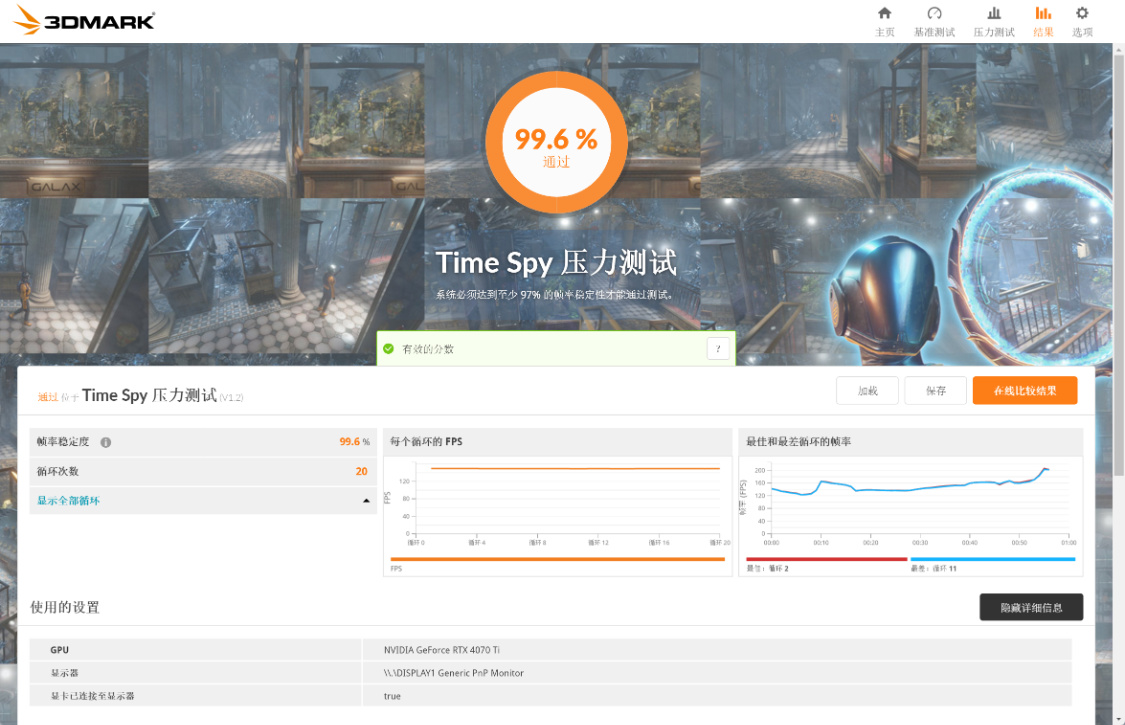The image size is (1125, 725).
Task: Open the 压力测试 stress test icon
Action: pos(994,13)
